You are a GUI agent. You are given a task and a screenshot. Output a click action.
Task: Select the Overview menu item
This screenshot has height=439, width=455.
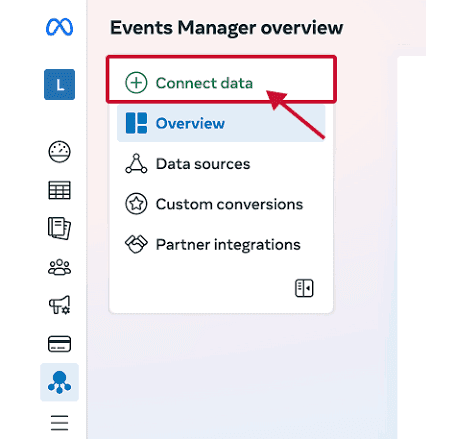coord(221,123)
